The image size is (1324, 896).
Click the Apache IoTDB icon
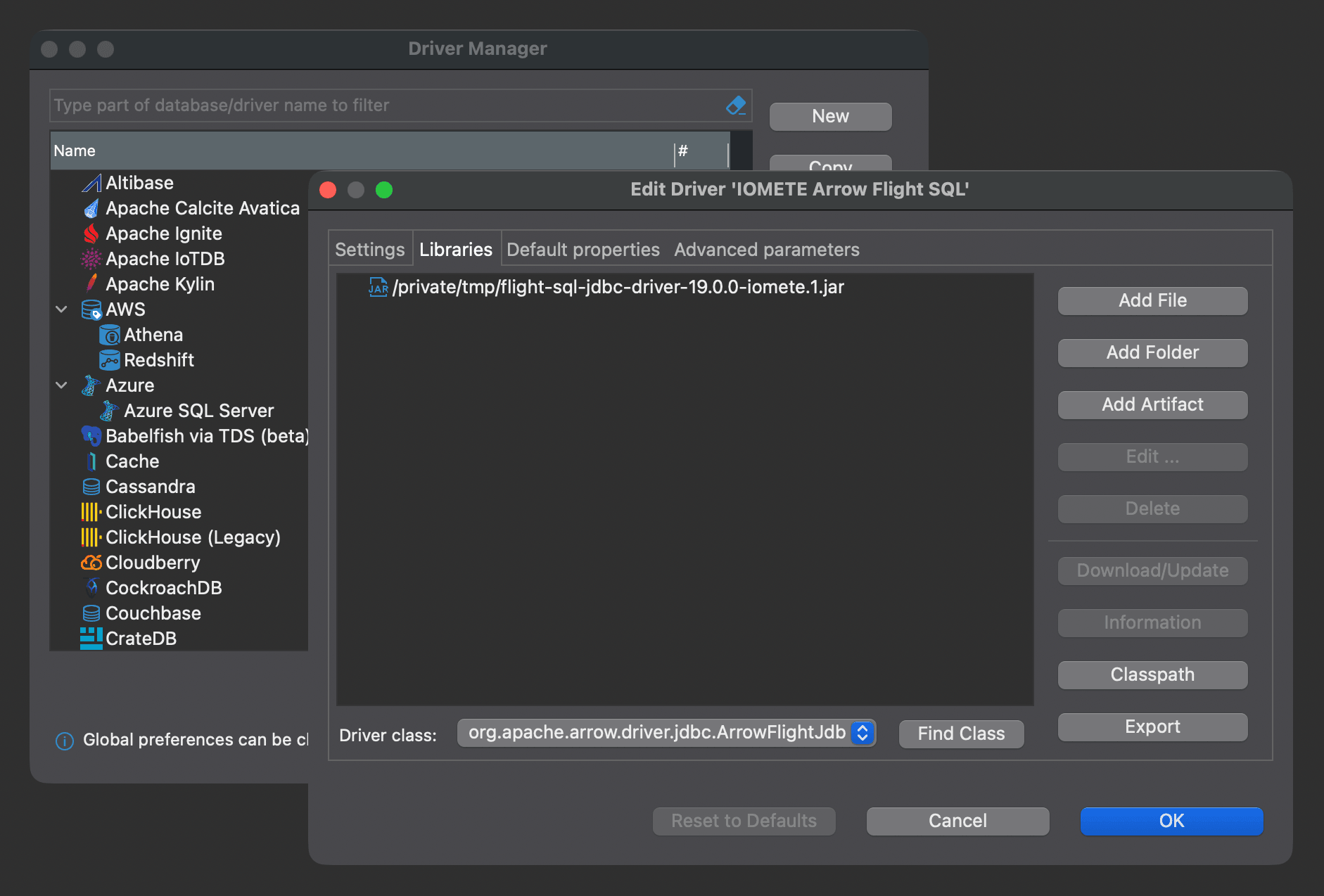(x=91, y=259)
